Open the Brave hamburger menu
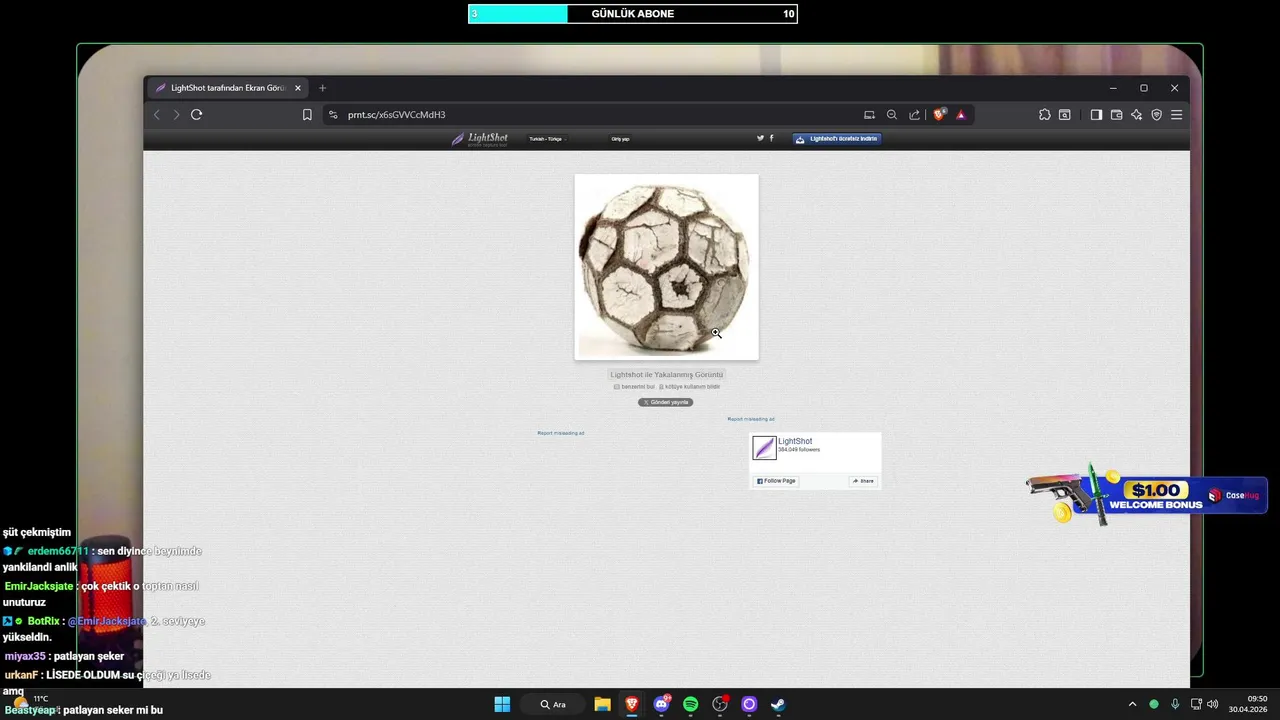 (x=1176, y=115)
